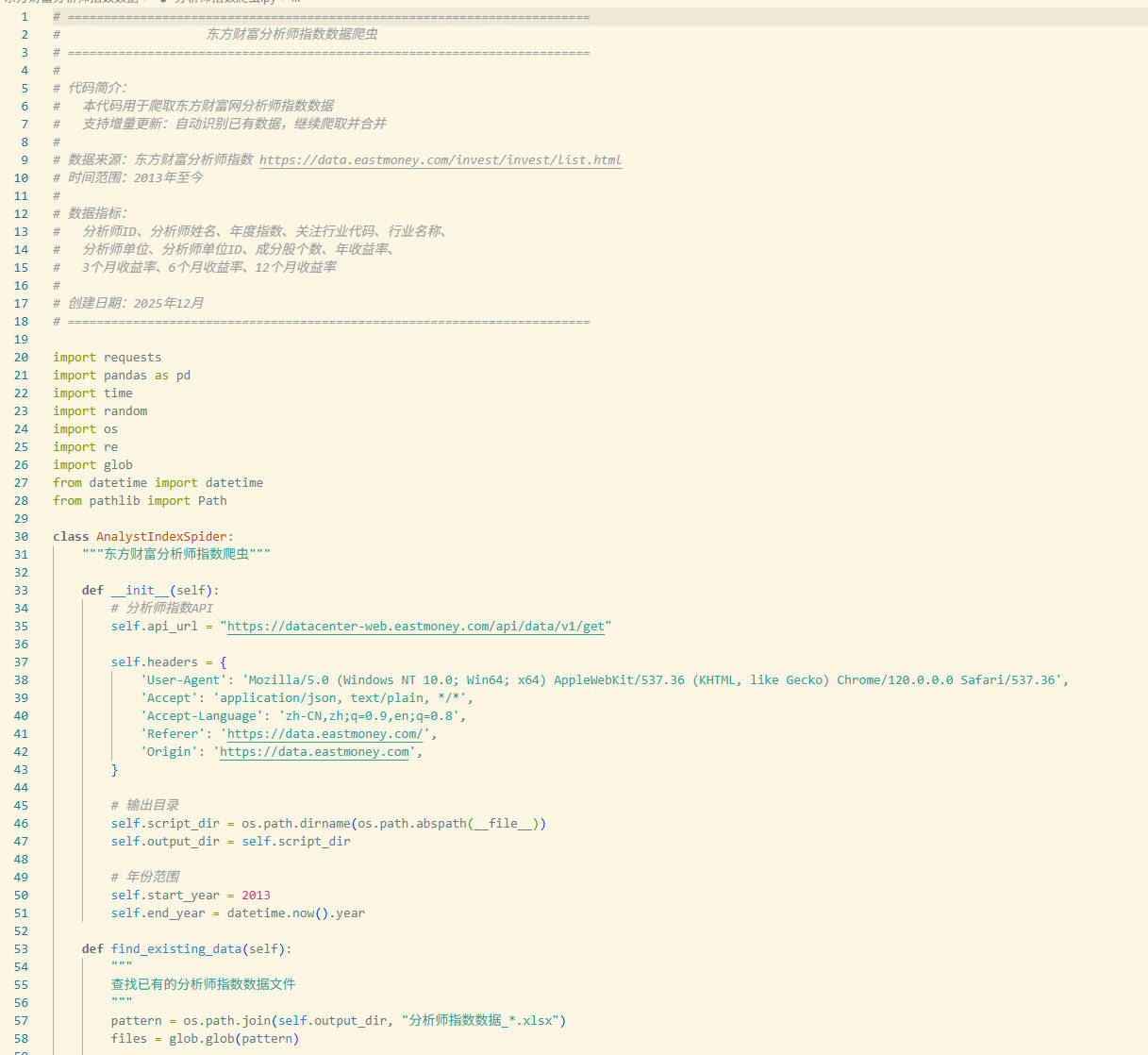Click the comment '# 分析师指数API'
The image size is (1148, 1055).
tap(162, 608)
